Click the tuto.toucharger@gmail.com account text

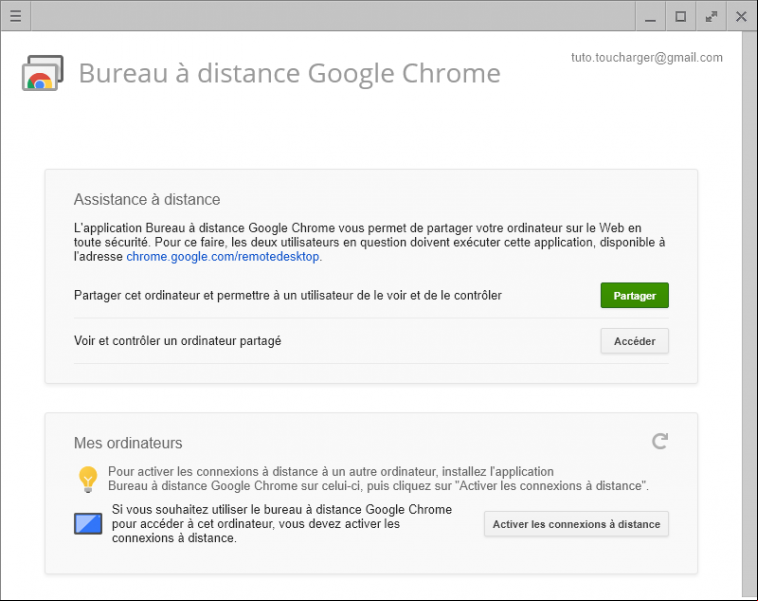(647, 58)
